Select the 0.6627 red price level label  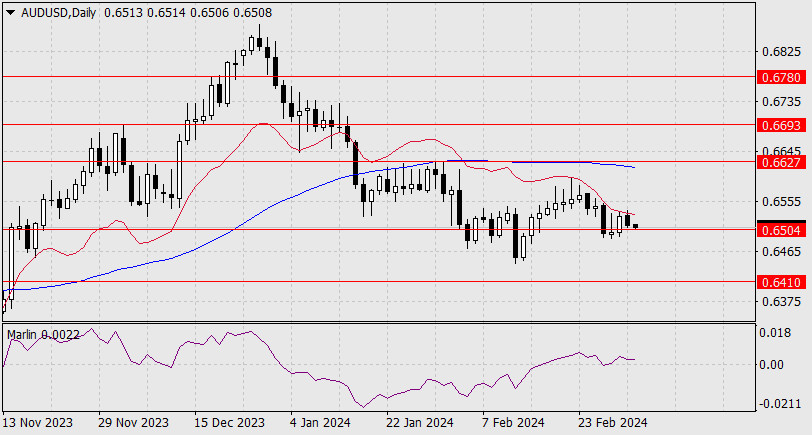tap(781, 162)
